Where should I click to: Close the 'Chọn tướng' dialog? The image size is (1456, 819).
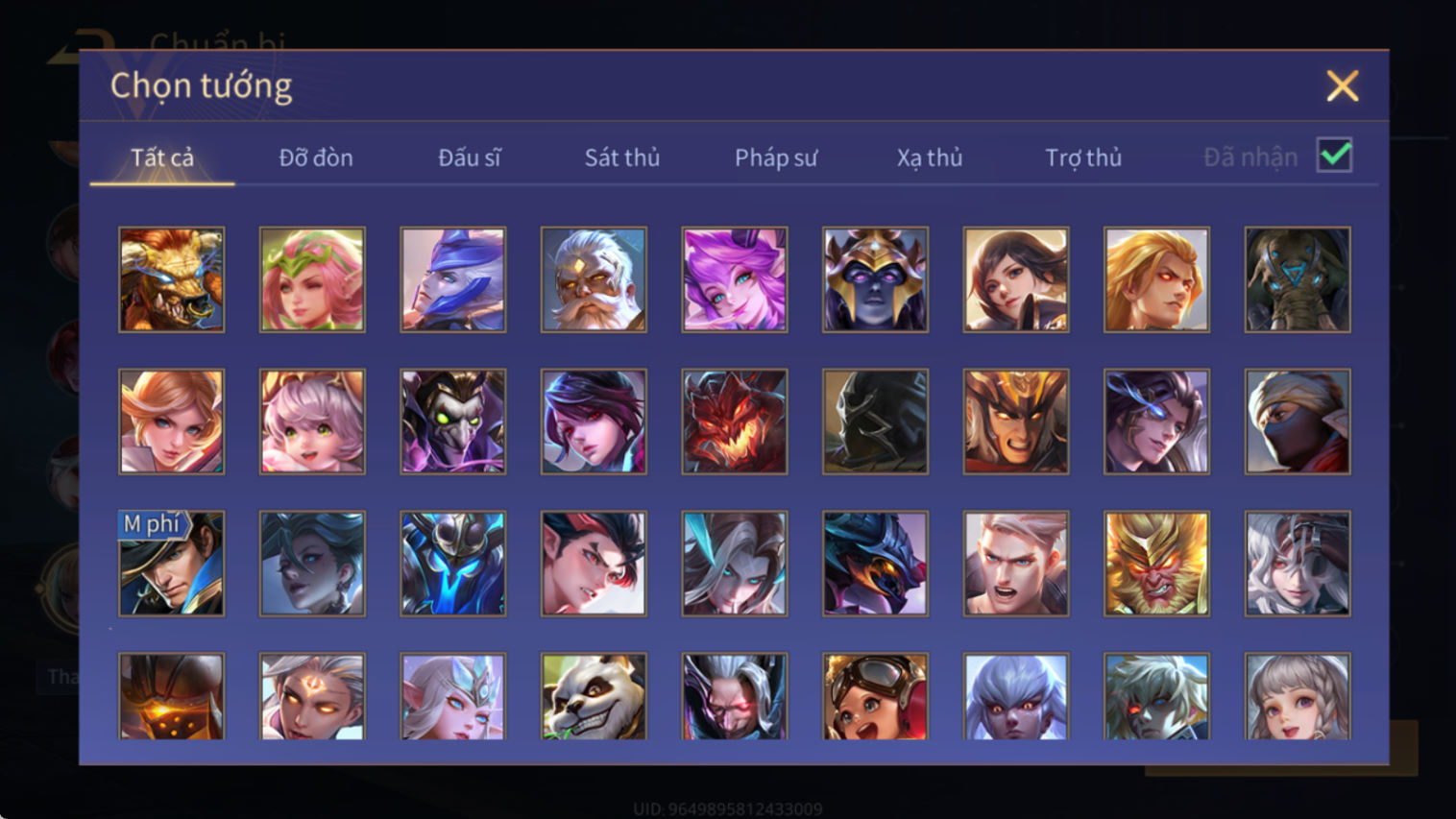pyautogui.click(x=1343, y=85)
